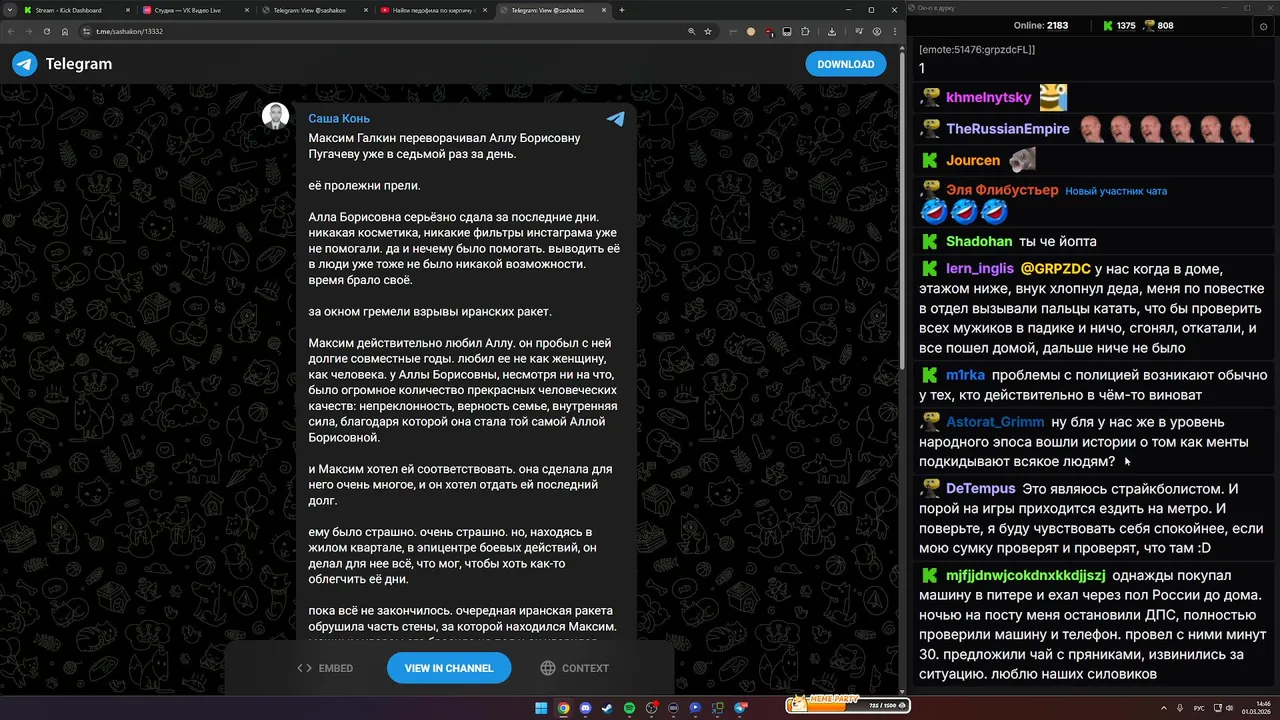Click the CONTEXT button
The image size is (1280, 720).
574,668
